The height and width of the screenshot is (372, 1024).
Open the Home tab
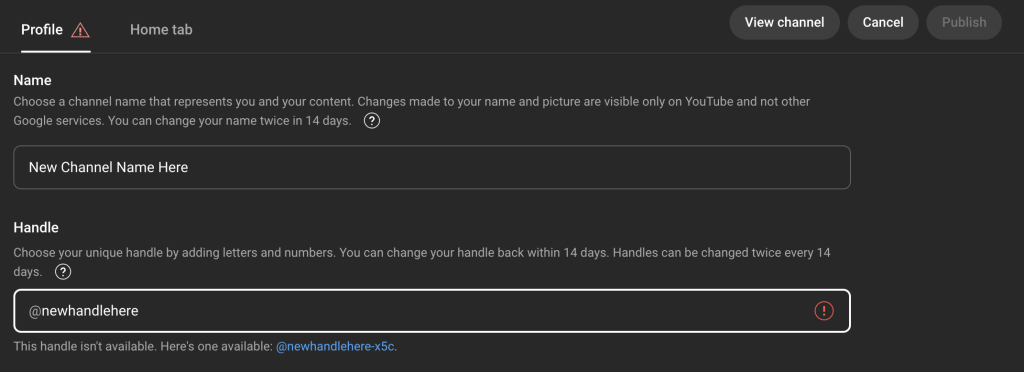(161, 29)
